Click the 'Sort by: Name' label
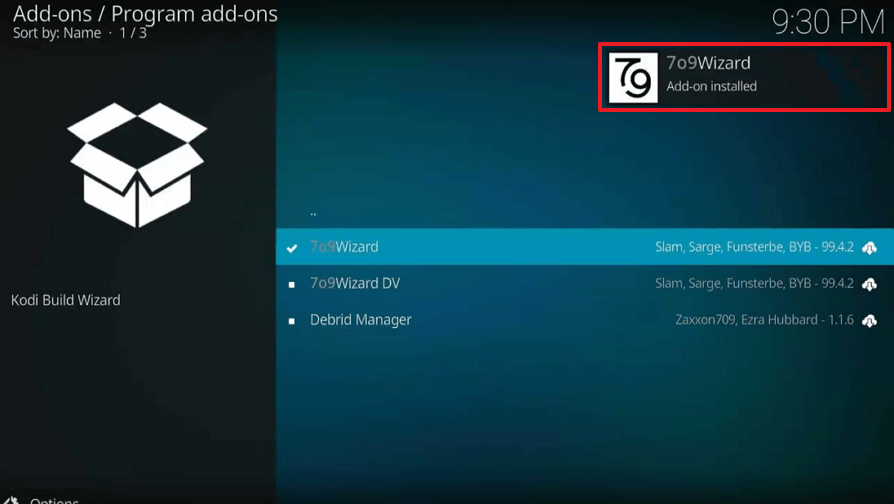 point(57,33)
